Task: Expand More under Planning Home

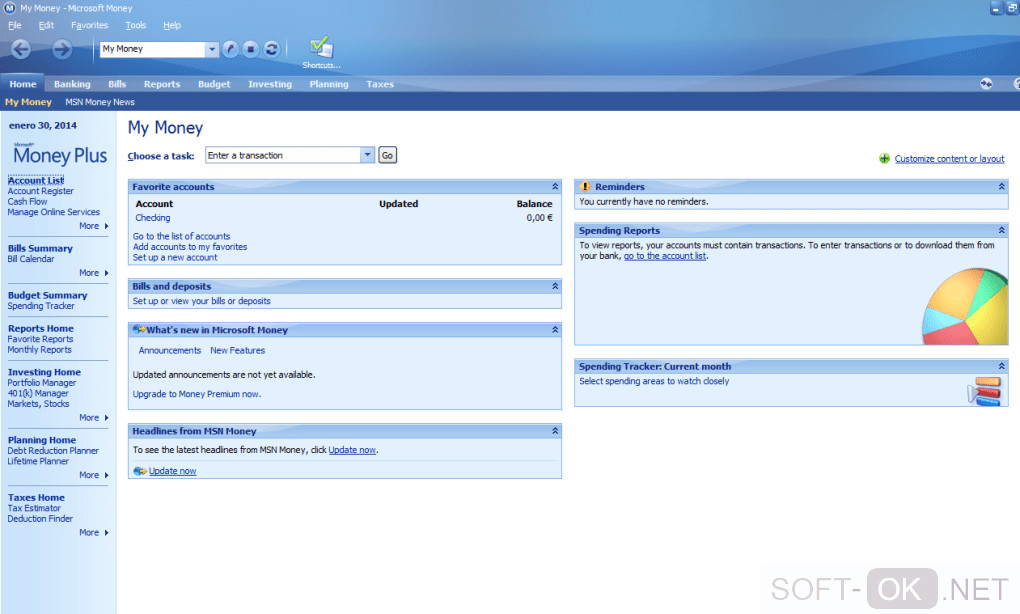Action: tap(94, 475)
